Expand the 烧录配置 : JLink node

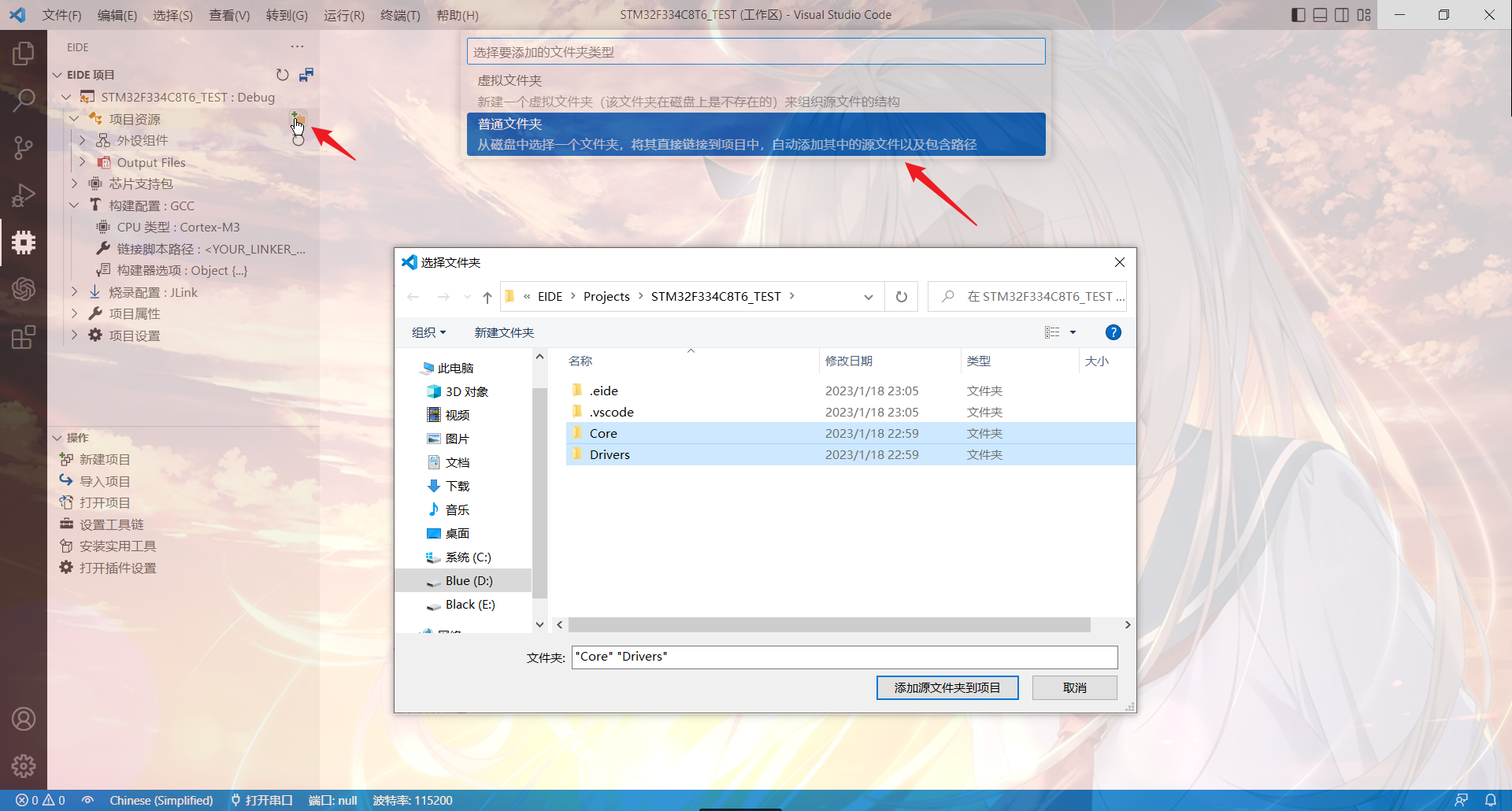tap(74, 292)
